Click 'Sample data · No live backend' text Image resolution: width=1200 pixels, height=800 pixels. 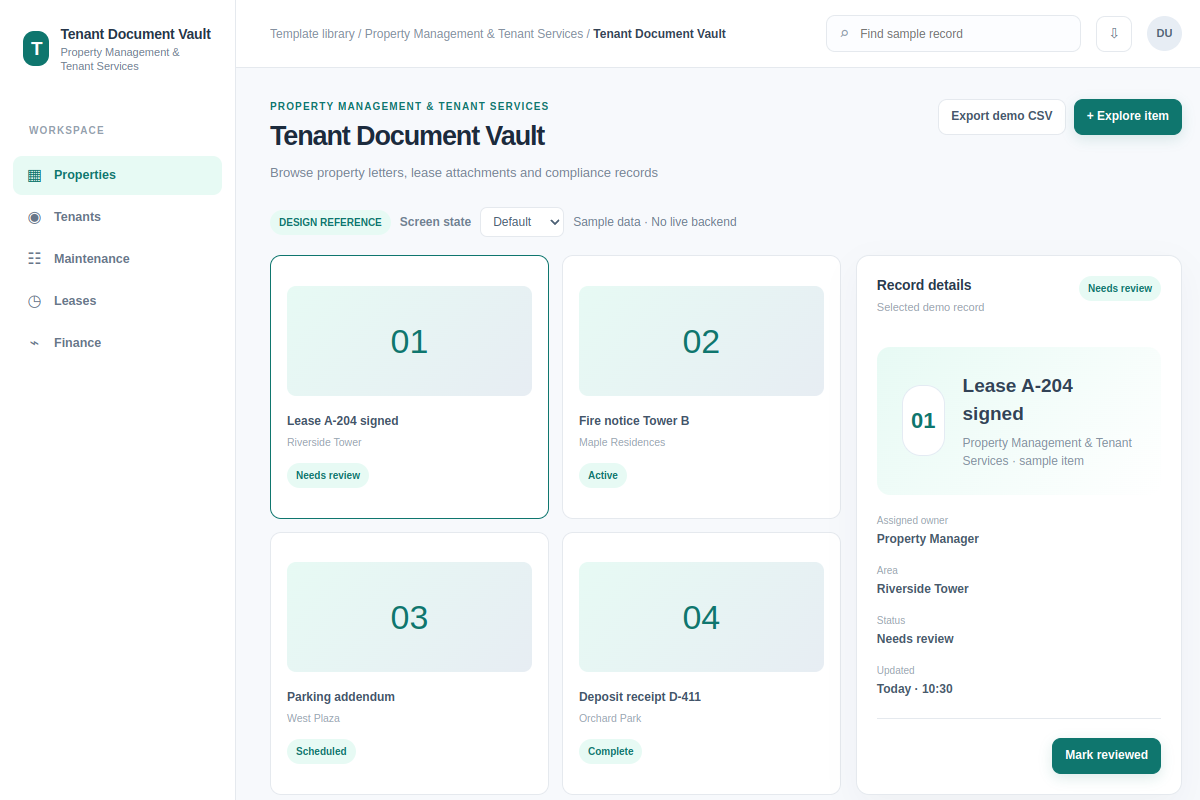coord(655,222)
